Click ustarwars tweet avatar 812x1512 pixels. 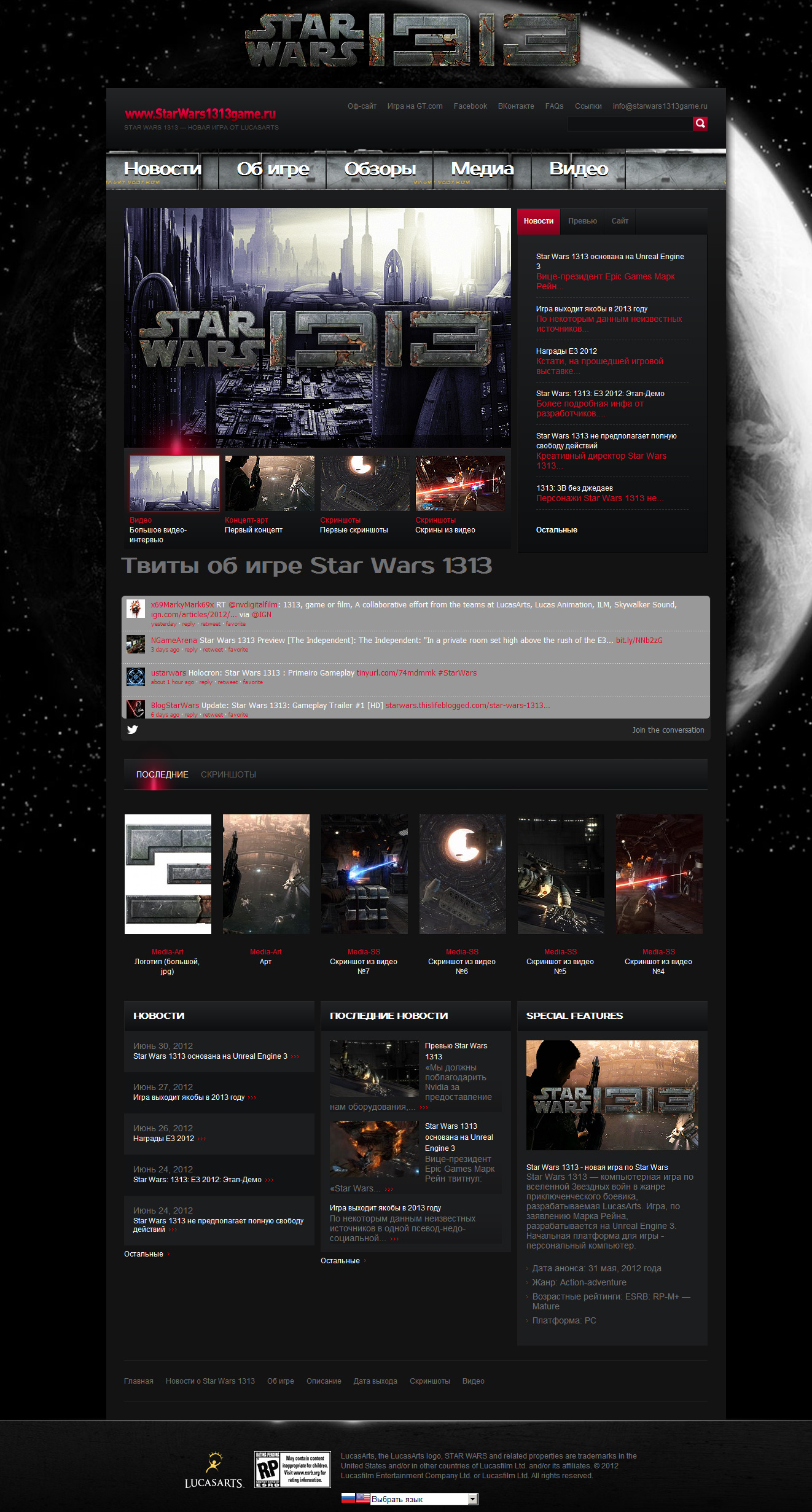click(136, 677)
